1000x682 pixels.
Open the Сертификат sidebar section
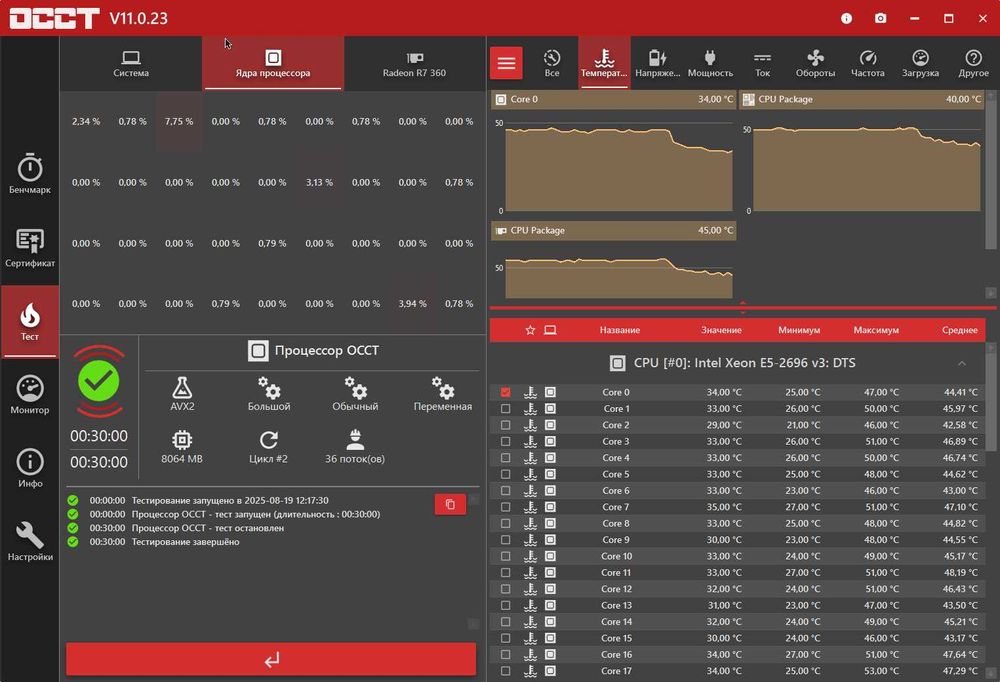point(29,248)
